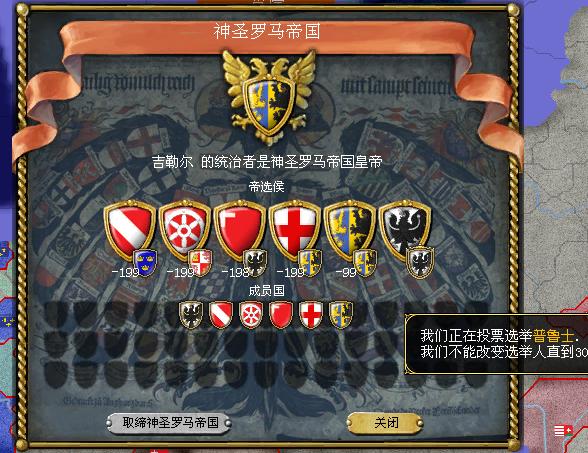Open the red cross member shield under 成员国
Image resolution: width=588 pixels, height=453 pixels.
tap(311, 315)
